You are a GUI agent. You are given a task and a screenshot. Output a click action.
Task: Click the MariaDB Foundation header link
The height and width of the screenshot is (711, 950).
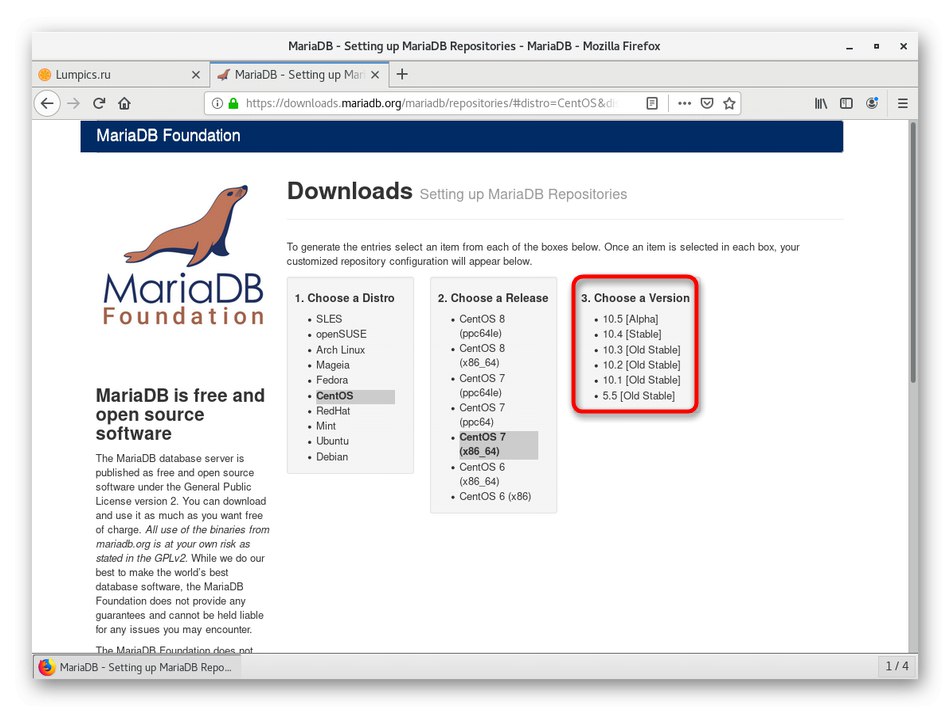pyautogui.click(x=168, y=136)
